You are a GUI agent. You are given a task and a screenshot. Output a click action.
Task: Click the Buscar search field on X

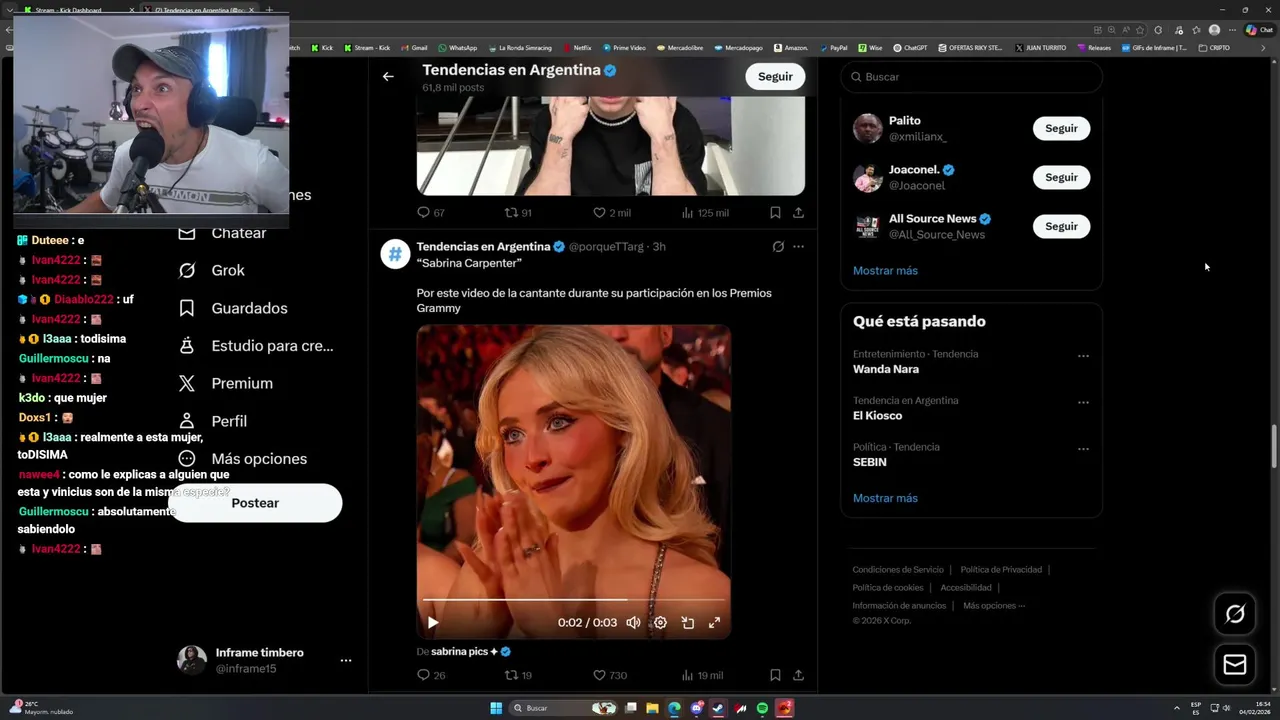click(971, 77)
